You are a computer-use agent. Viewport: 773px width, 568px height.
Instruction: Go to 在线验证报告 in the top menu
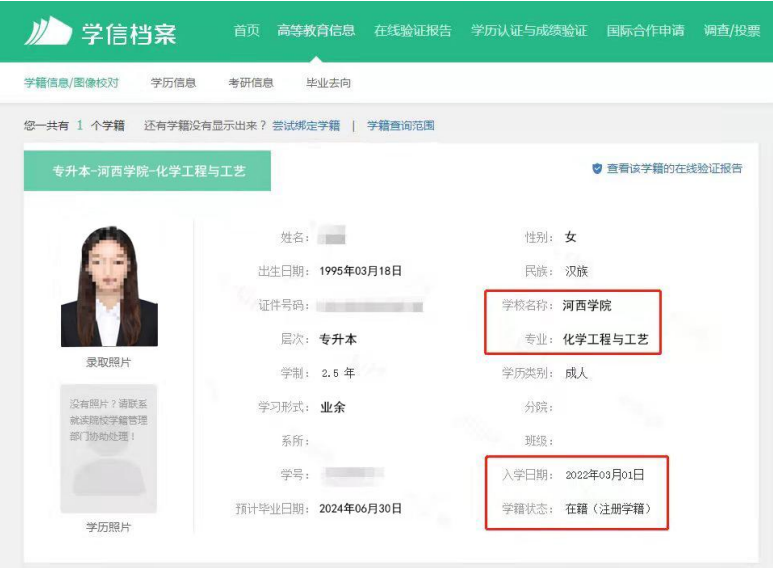412,31
